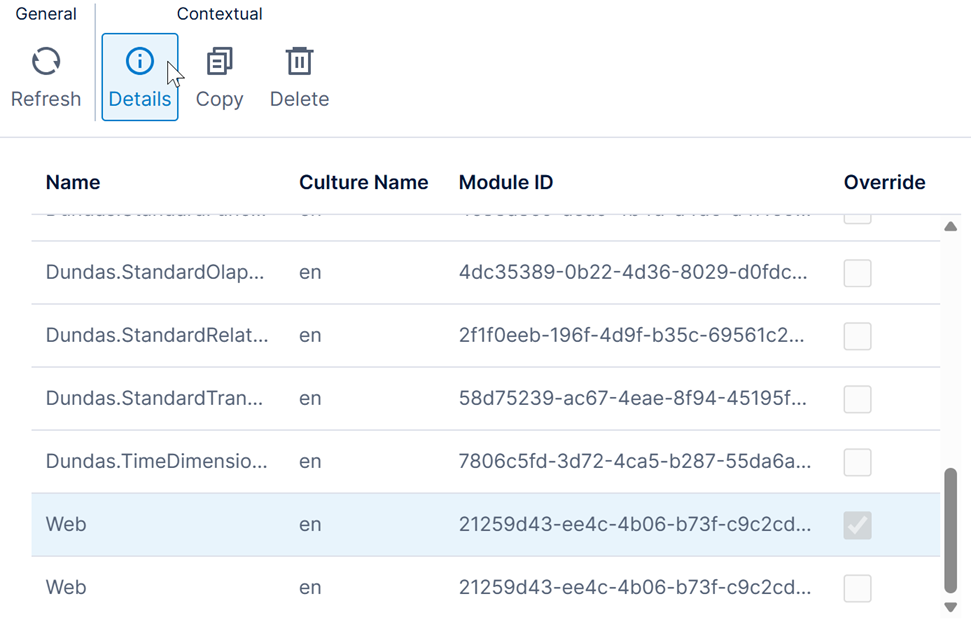
Task: Click the Contextual toolbar group label
Action: 219,13
